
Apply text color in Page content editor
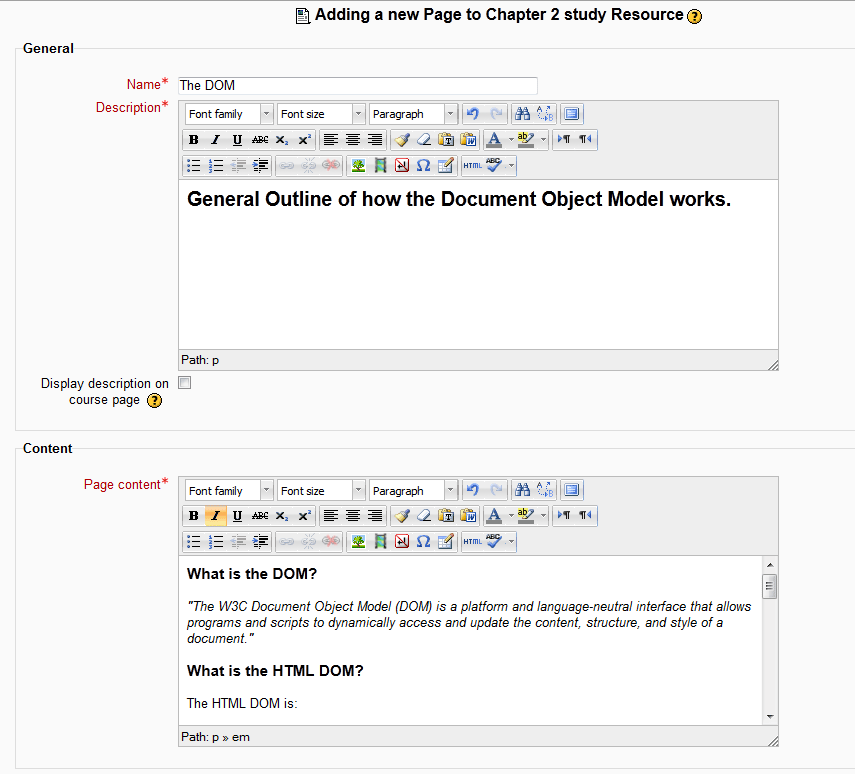pyautogui.click(x=494, y=515)
